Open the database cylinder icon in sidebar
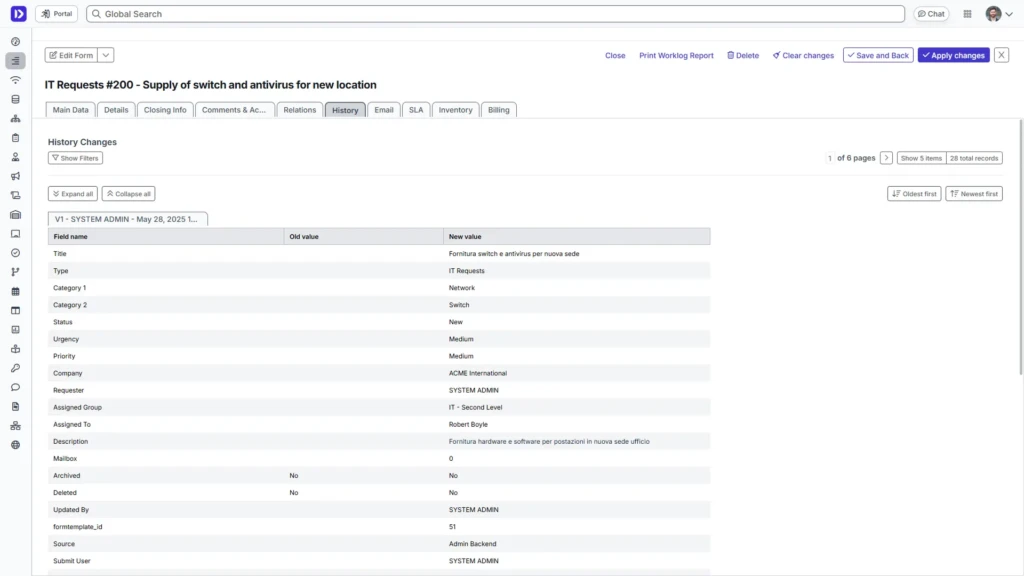 (x=16, y=99)
